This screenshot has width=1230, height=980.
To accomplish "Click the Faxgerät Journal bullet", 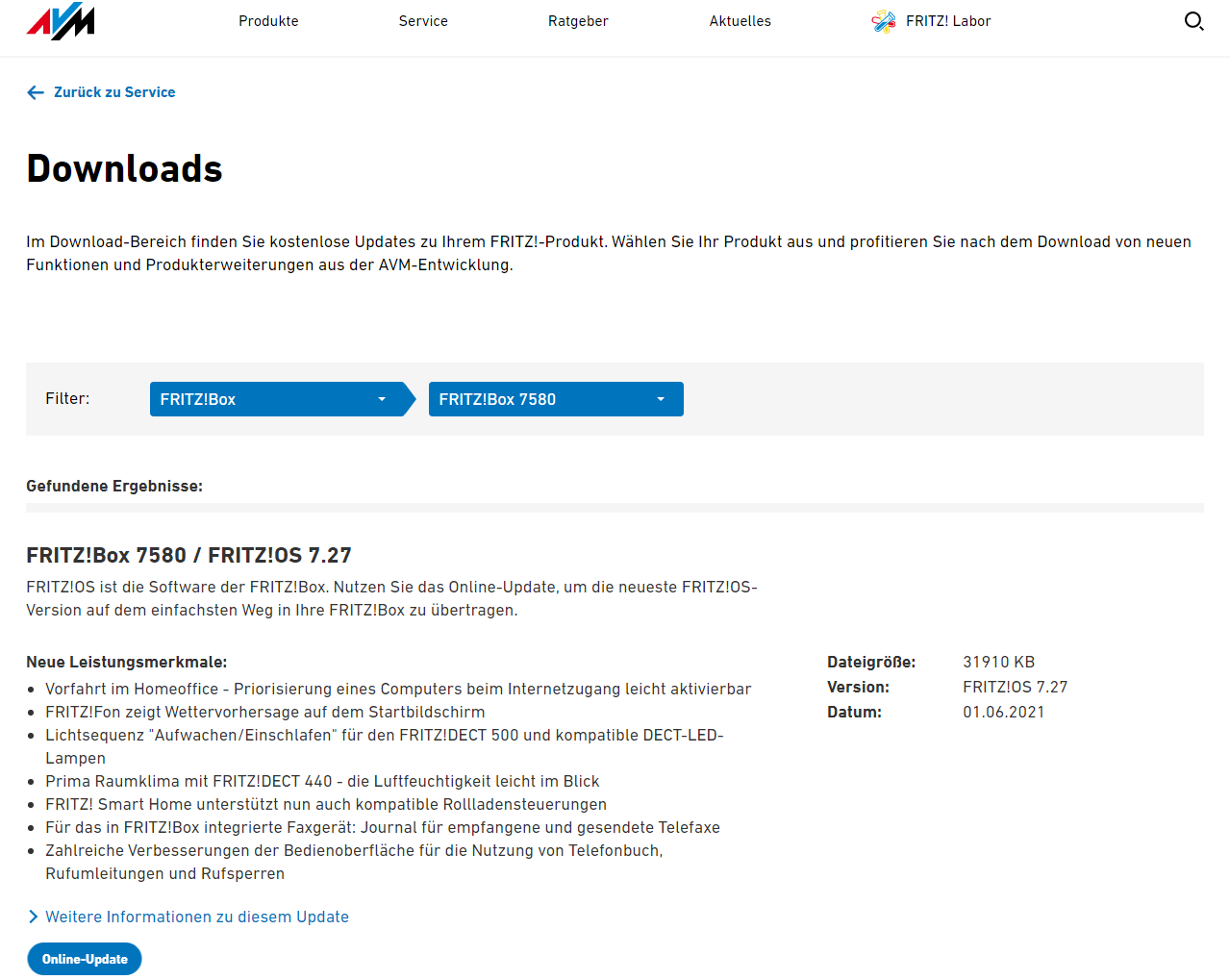I will 383,827.
